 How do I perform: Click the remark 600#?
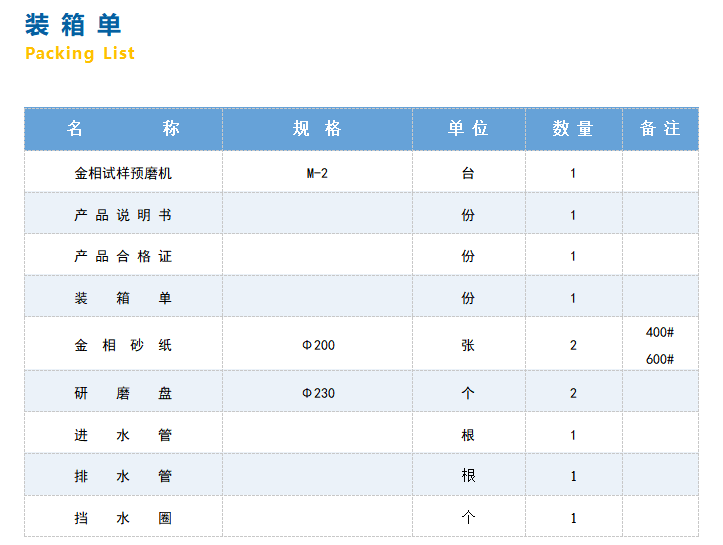(x=660, y=359)
